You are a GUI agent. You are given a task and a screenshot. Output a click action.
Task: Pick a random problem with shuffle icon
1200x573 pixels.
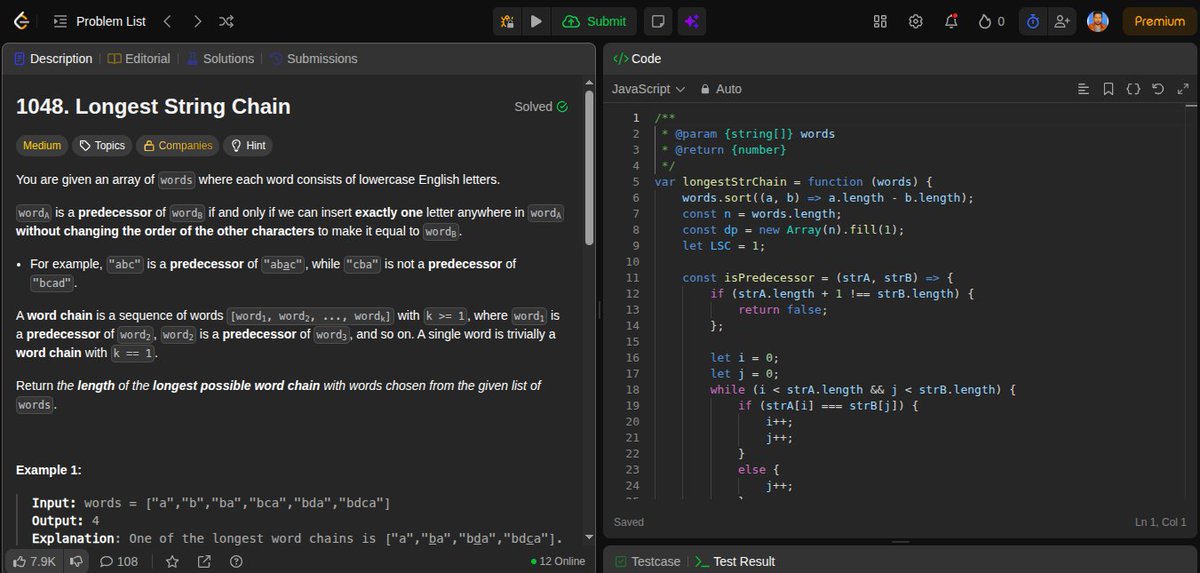point(227,21)
